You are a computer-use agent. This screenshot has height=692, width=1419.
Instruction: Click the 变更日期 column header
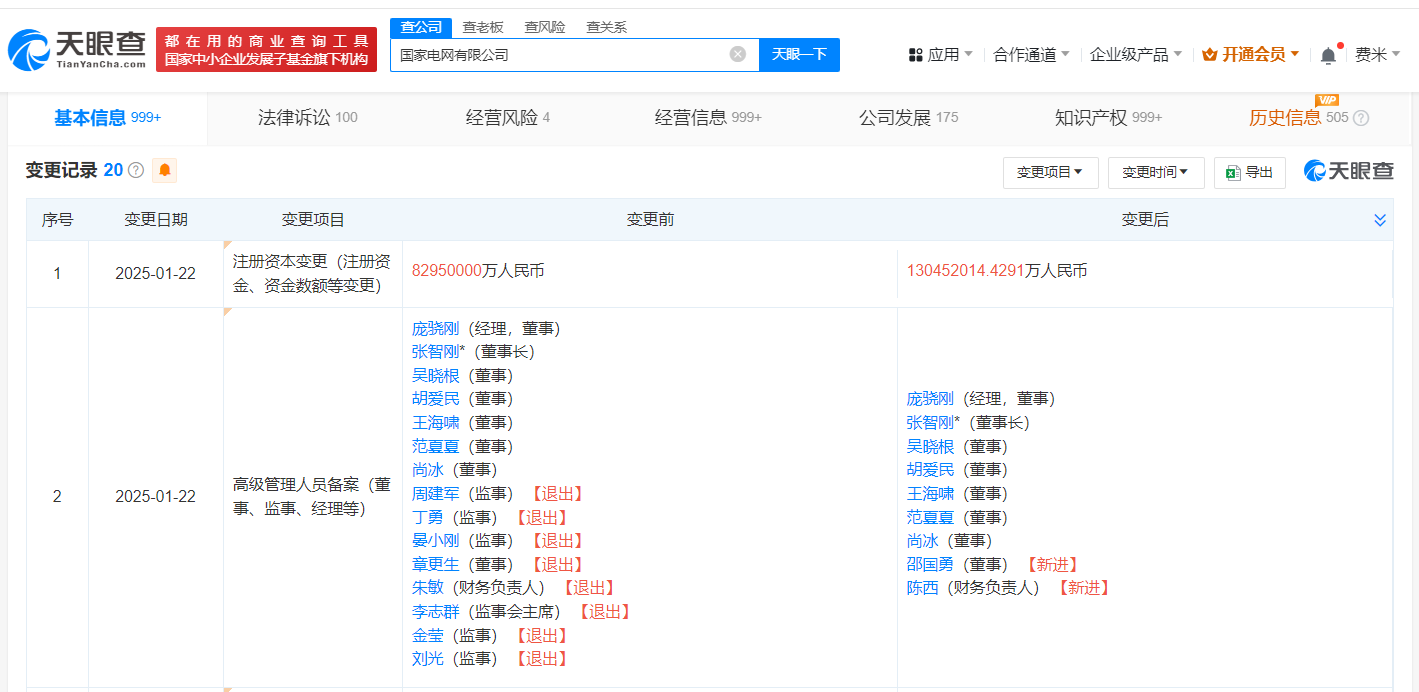pyautogui.click(x=155, y=220)
